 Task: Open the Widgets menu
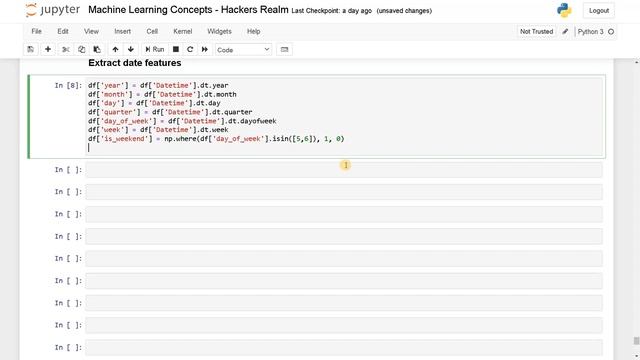(219, 31)
